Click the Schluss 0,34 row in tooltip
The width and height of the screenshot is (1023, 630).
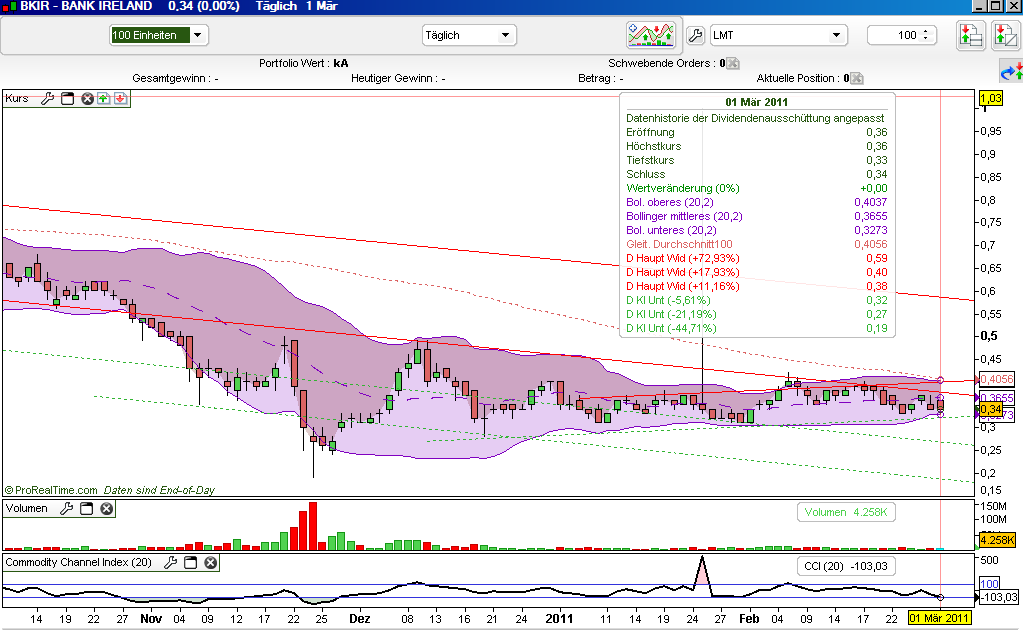757,174
